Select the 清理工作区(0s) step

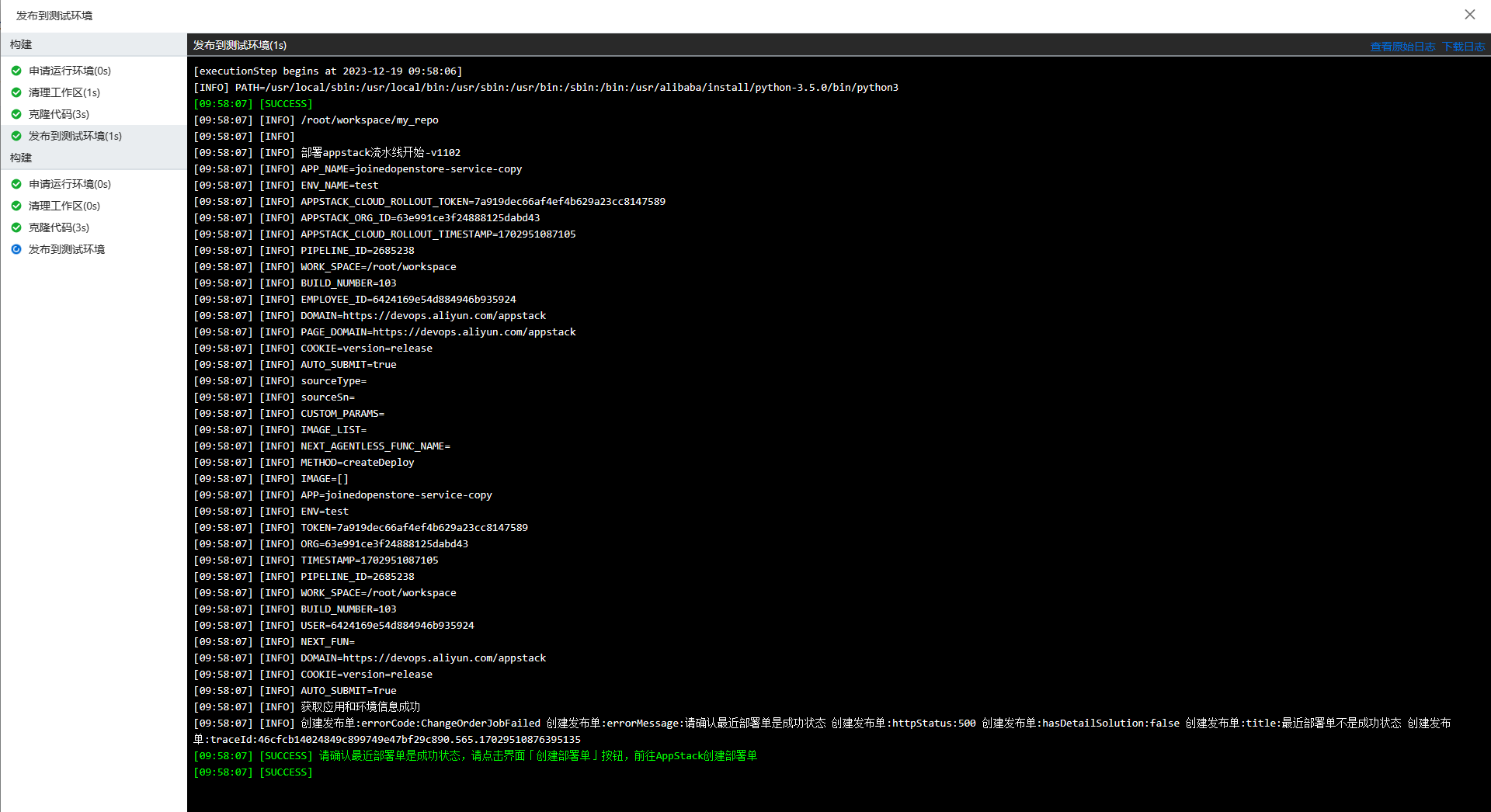pos(64,206)
